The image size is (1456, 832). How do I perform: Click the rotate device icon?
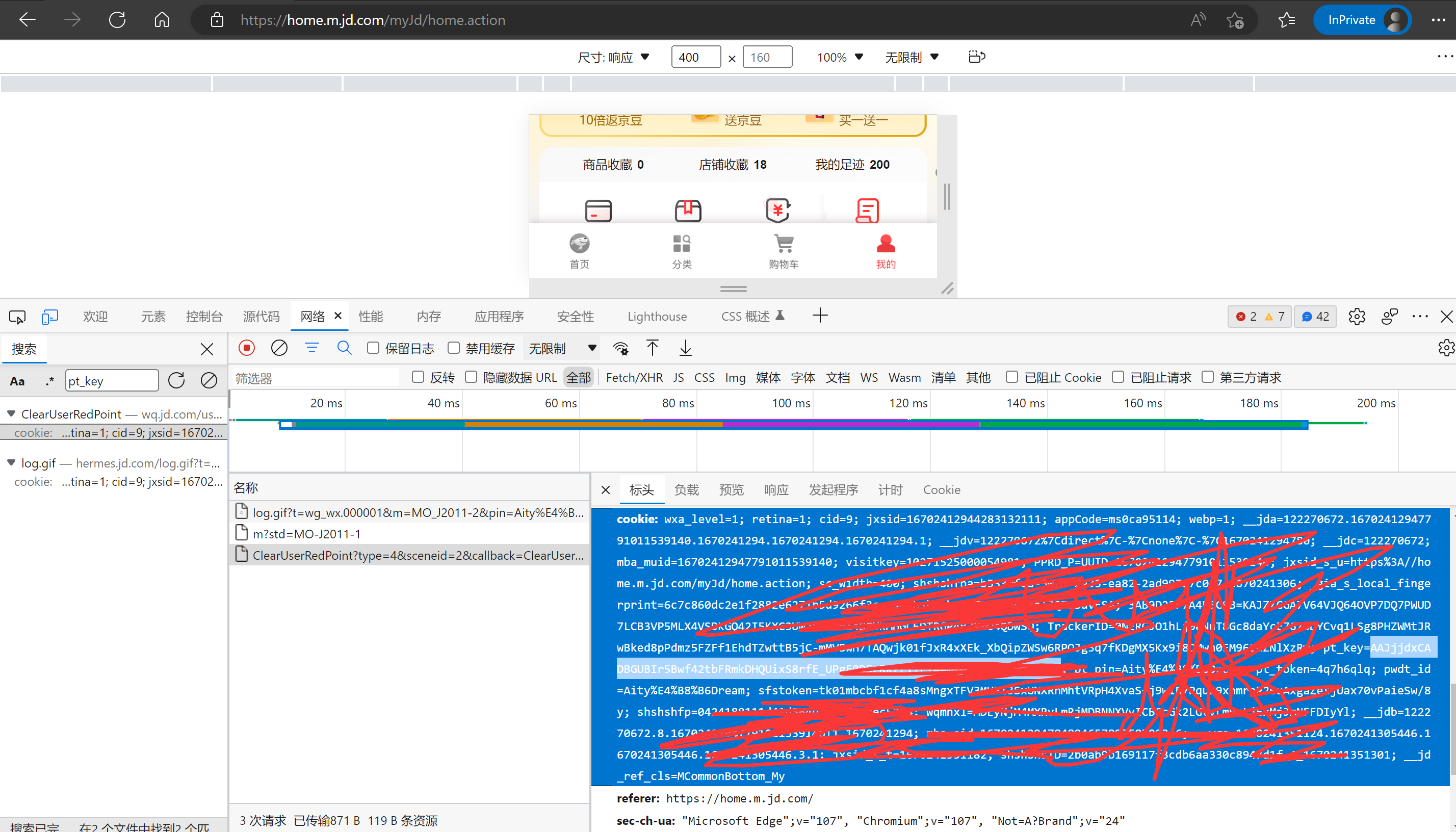click(x=977, y=57)
